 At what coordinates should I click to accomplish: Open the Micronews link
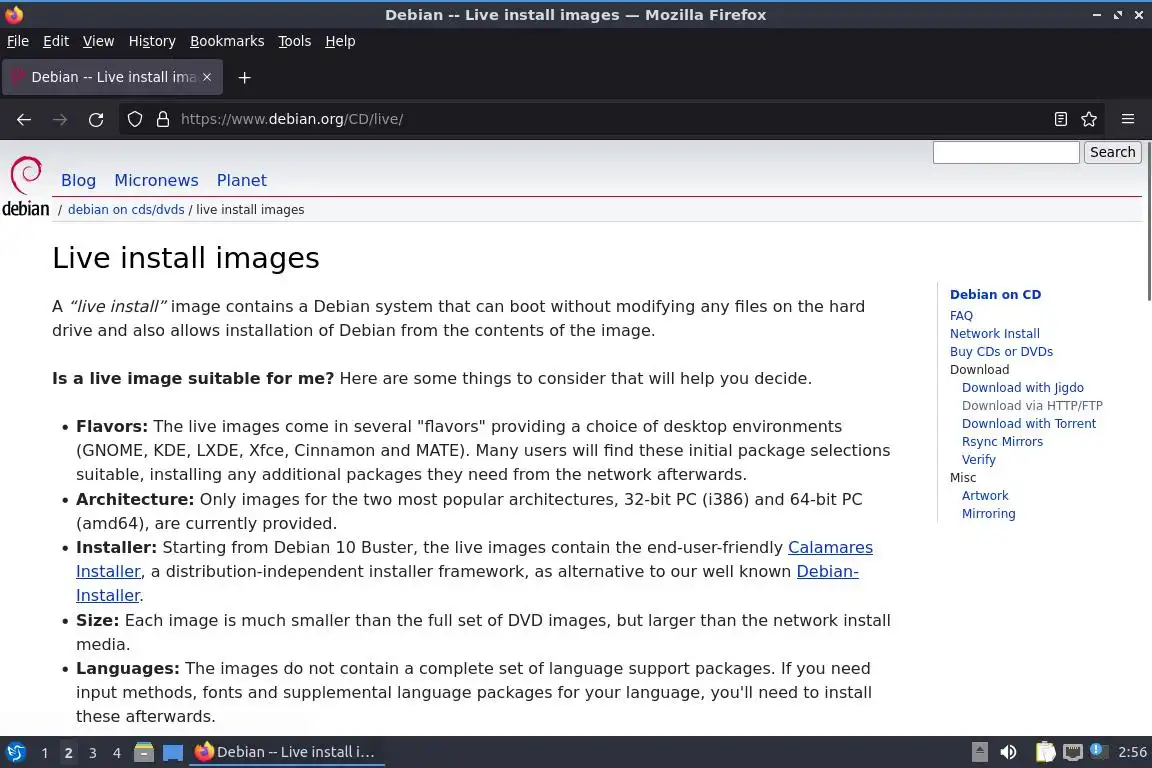156,180
